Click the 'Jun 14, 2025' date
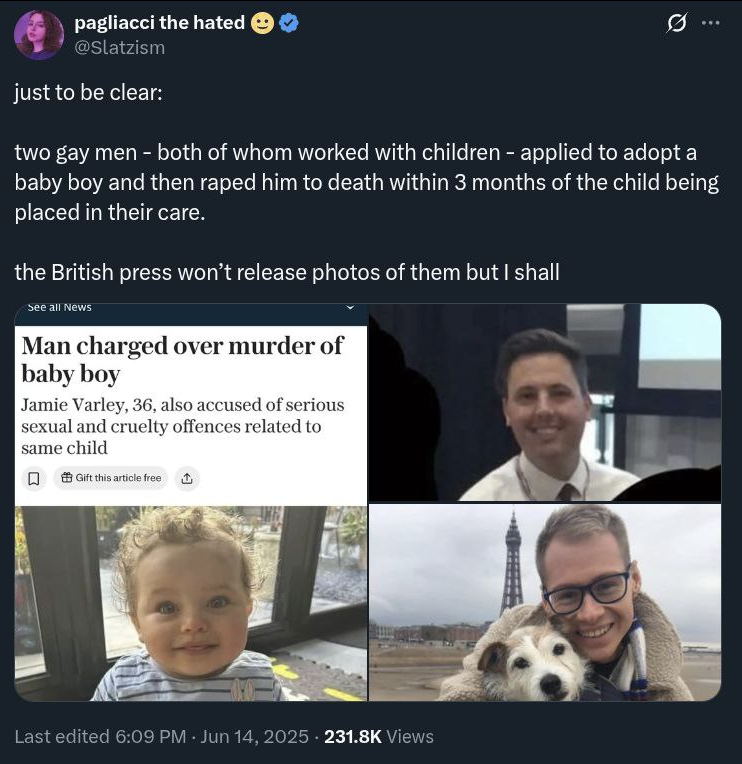This screenshot has width=742, height=764. click(255, 737)
